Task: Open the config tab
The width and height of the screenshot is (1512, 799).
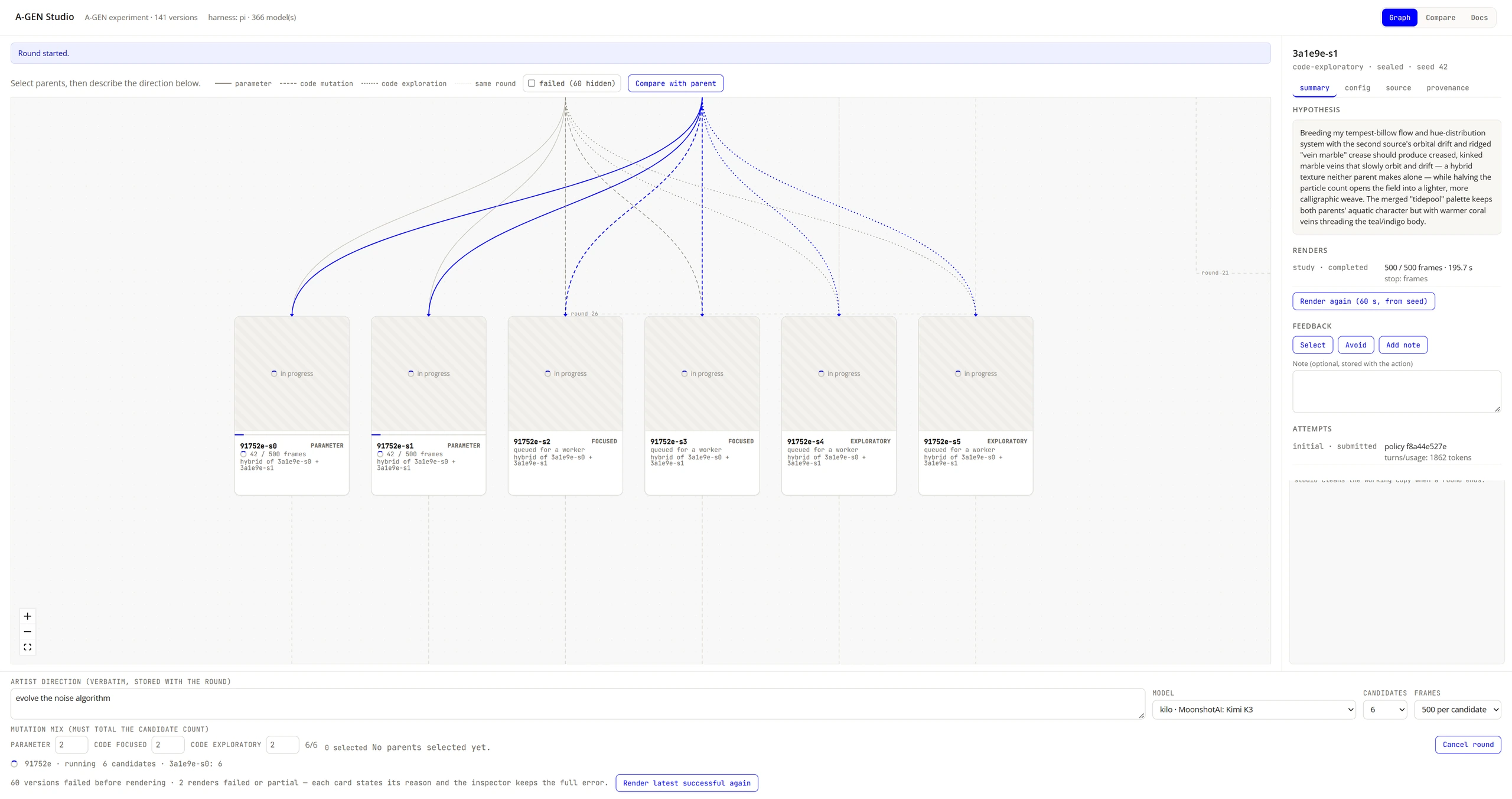Action: pyautogui.click(x=1357, y=88)
